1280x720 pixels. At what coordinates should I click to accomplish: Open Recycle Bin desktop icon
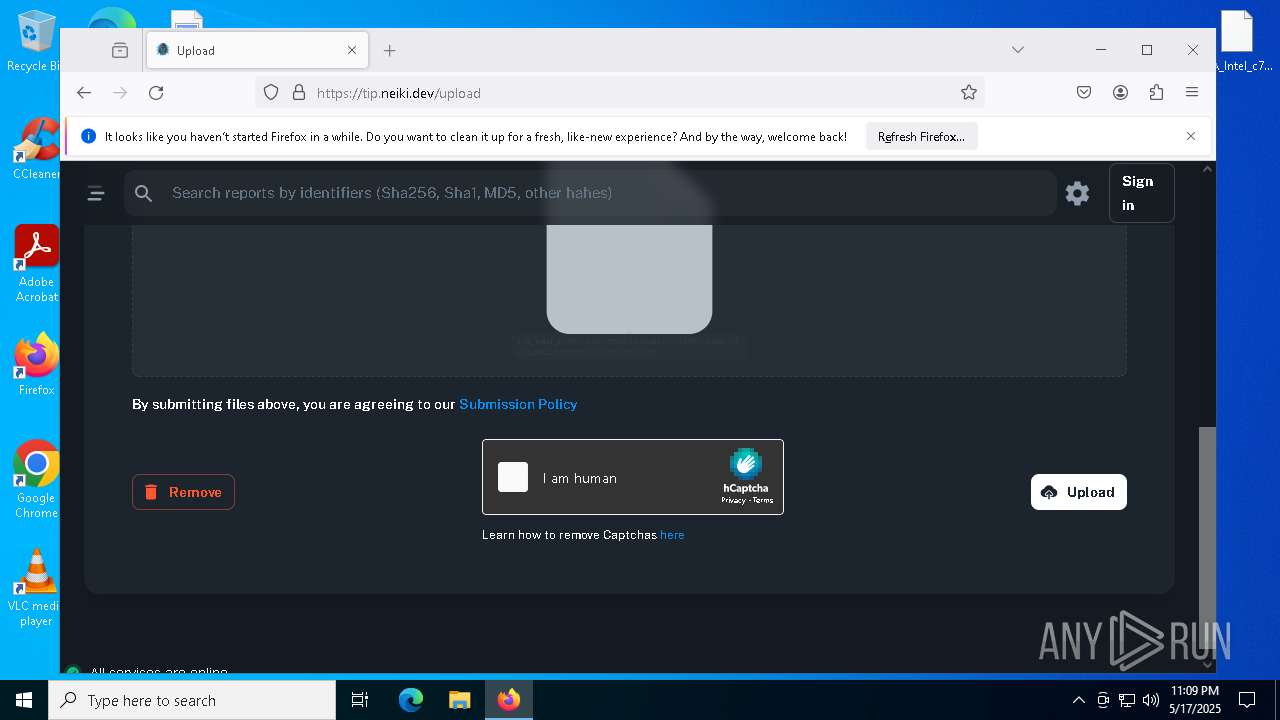pyautogui.click(x=36, y=42)
